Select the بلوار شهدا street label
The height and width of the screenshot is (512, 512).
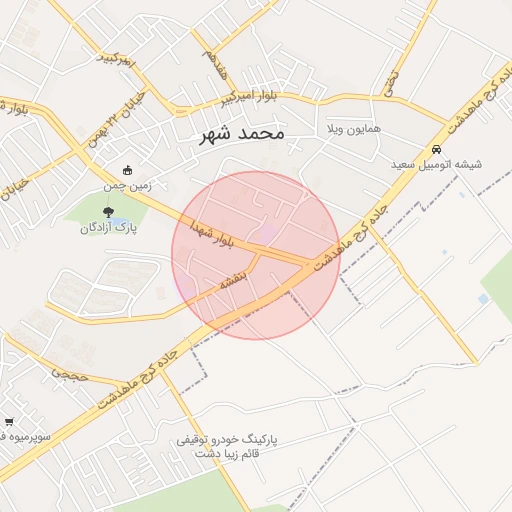212,234
